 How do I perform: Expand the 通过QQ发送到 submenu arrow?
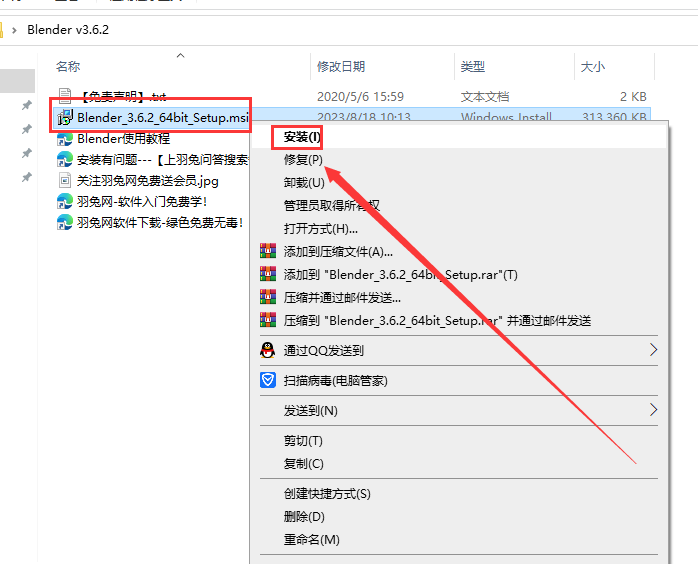coord(654,350)
